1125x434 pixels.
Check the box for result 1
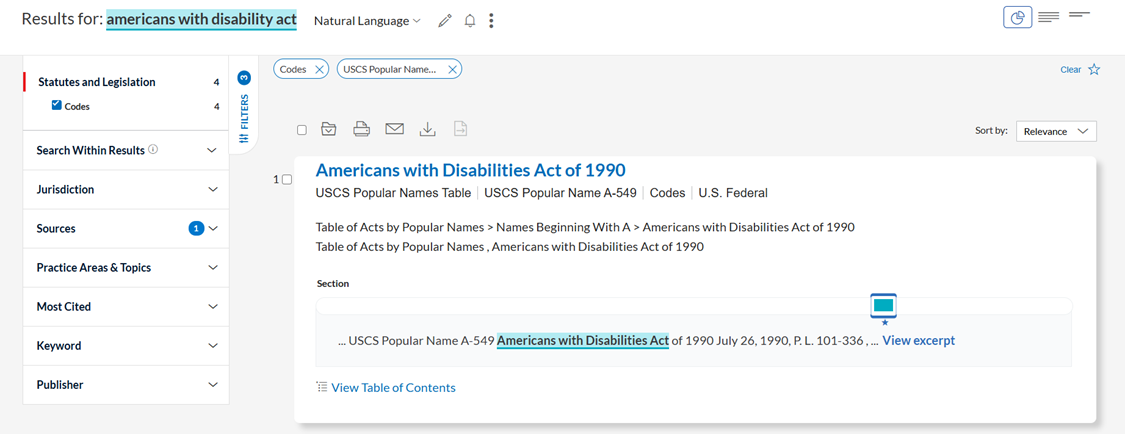[287, 179]
